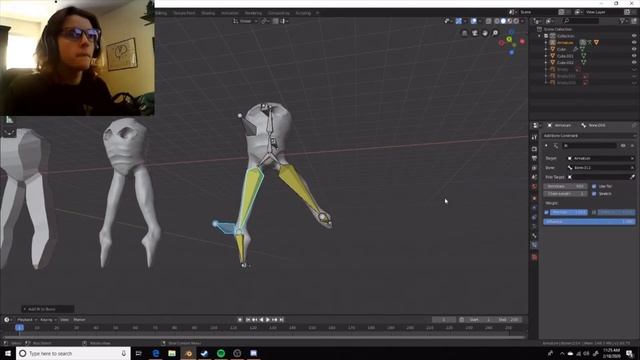Expand the Cube.001 item in outliner
The image size is (640, 360).
coord(546,56)
